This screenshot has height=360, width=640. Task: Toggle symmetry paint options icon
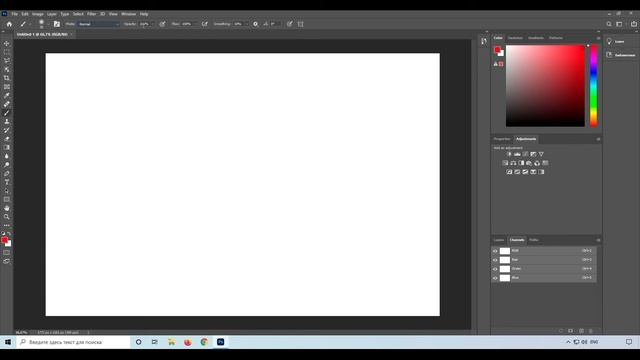[x=301, y=24]
